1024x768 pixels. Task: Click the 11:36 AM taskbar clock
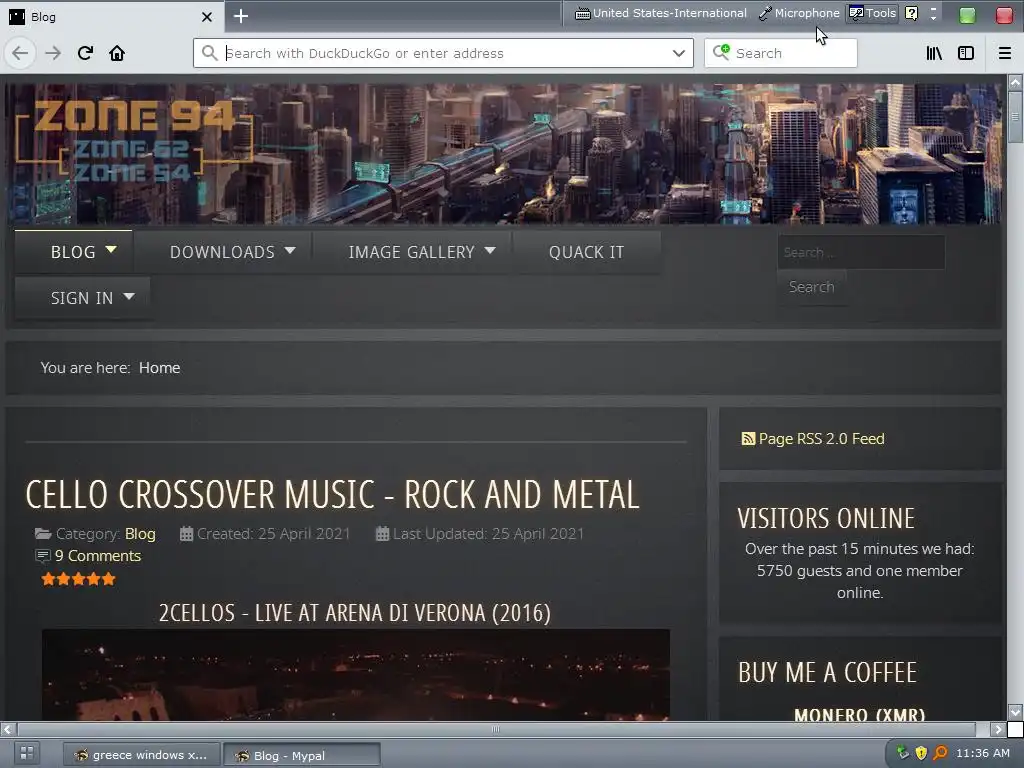click(983, 753)
